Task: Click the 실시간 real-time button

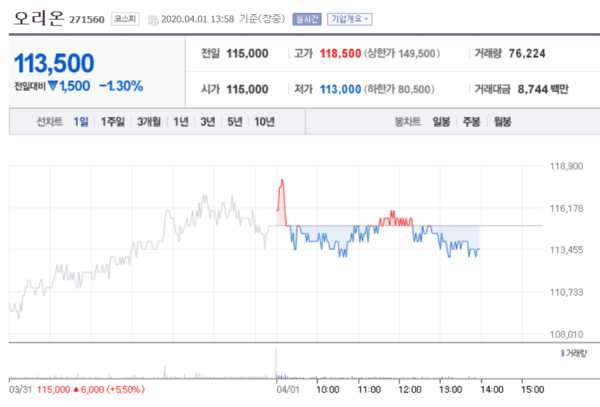Action: coord(307,19)
